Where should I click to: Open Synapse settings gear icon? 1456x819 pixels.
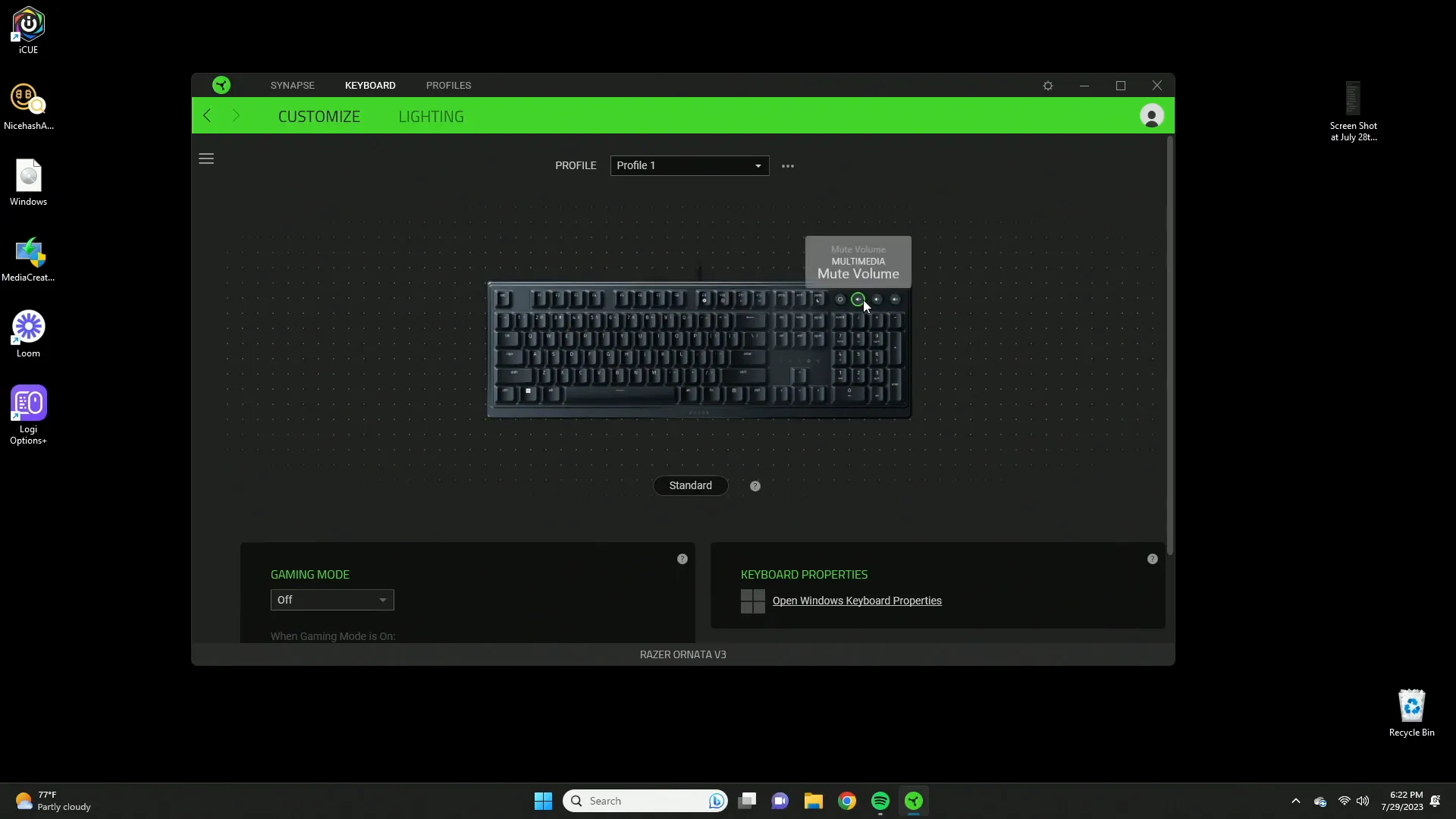(1048, 86)
